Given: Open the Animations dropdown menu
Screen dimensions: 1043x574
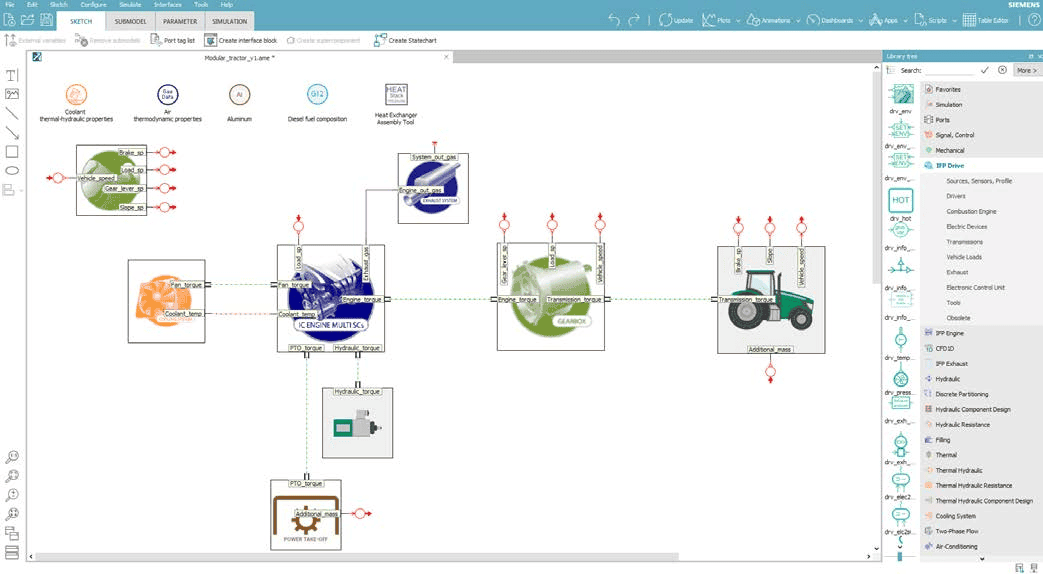Looking at the screenshot, I should tap(798, 20).
